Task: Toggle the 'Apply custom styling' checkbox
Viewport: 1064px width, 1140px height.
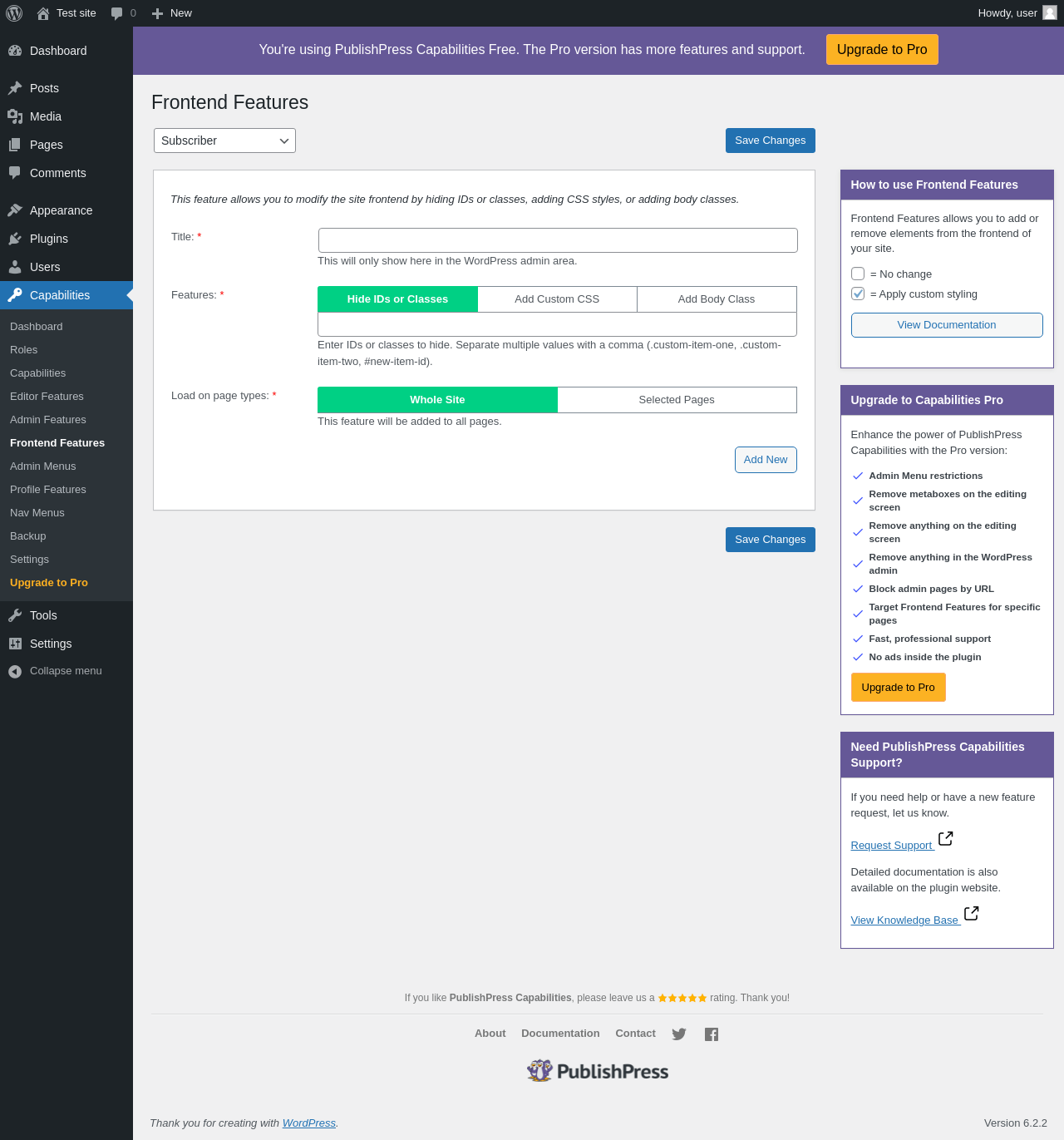Action: coord(858,294)
